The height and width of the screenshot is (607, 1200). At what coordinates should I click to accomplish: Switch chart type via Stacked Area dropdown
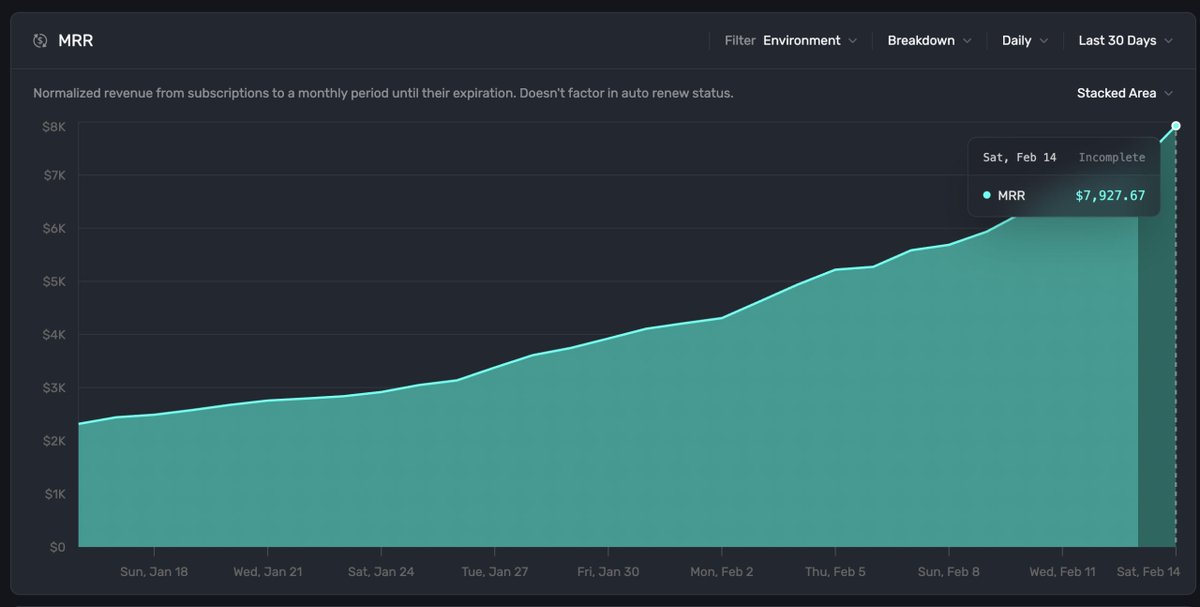tap(1125, 93)
